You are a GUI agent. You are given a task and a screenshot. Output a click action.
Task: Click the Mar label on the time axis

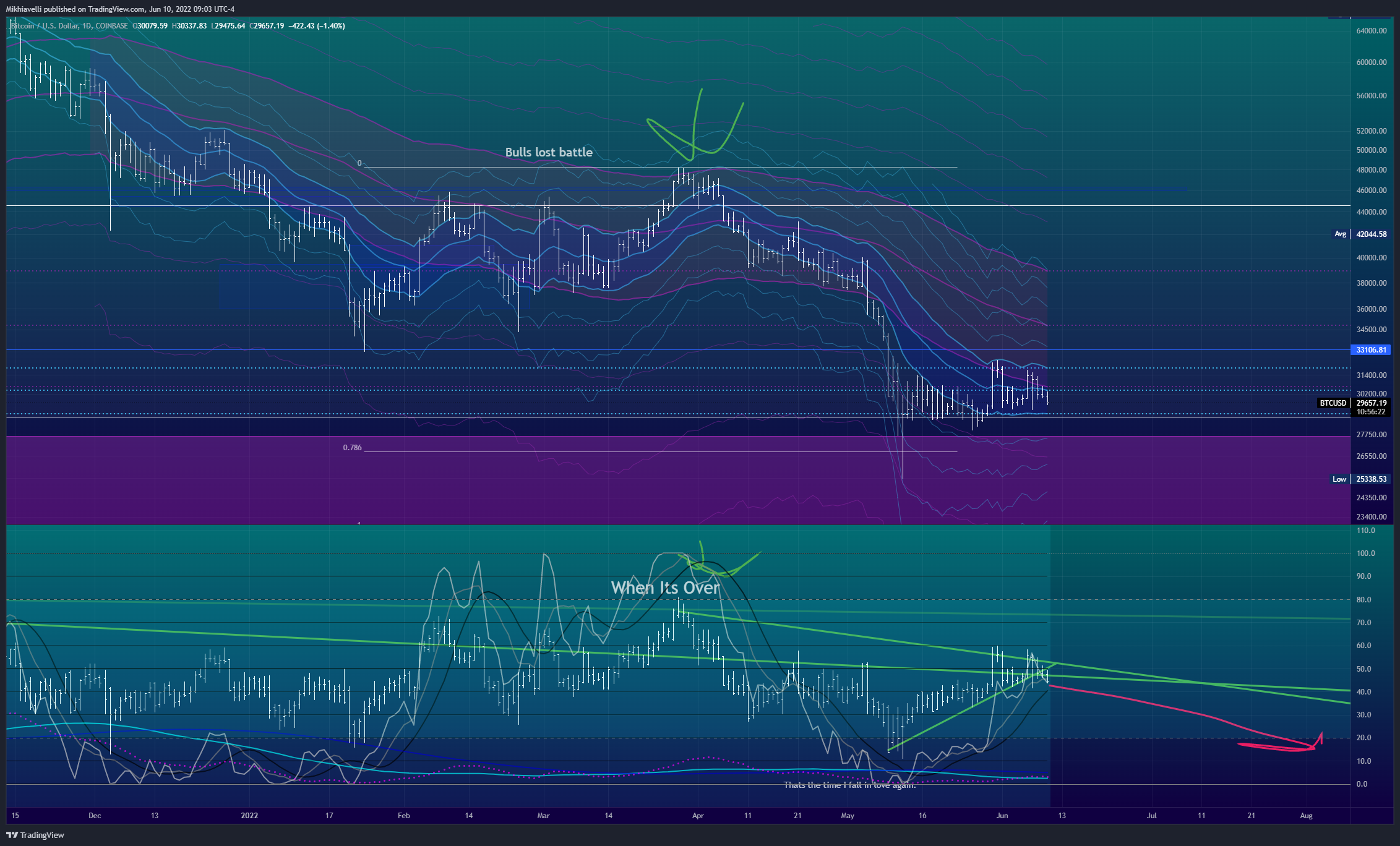(x=543, y=816)
